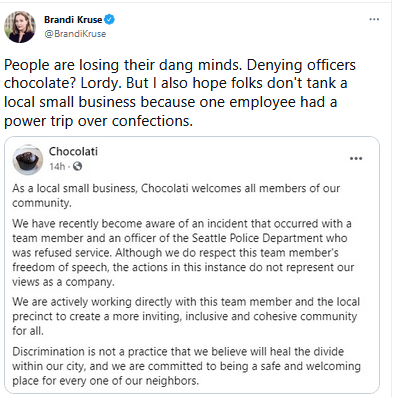The height and width of the screenshot is (397, 393).
Task: Click the 14h post timestamp
Action: pyautogui.click(x=57, y=166)
